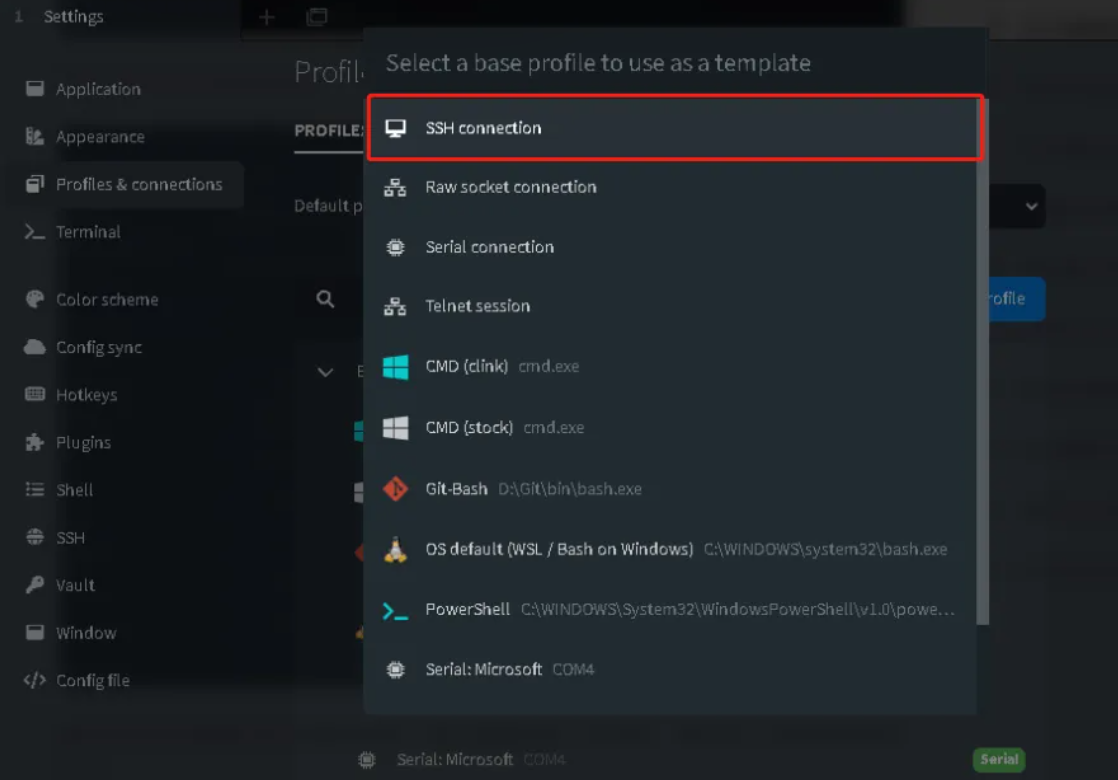The height and width of the screenshot is (780, 1118).
Task: Click the SSH globe sidebar icon
Action: click(x=34, y=538)
